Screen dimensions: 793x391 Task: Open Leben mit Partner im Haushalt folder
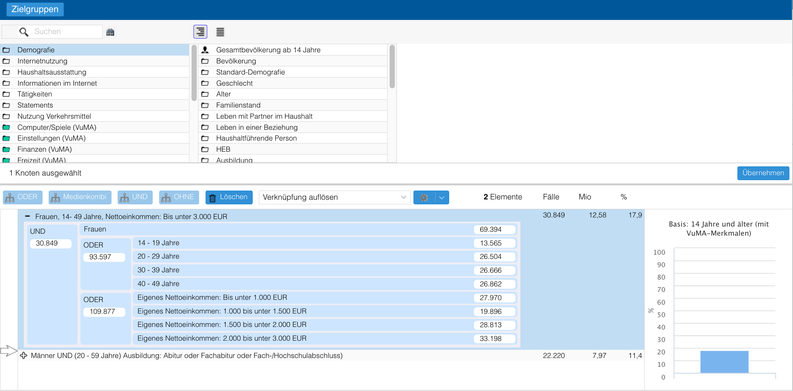pyautogui.click(x=293, y=116)
